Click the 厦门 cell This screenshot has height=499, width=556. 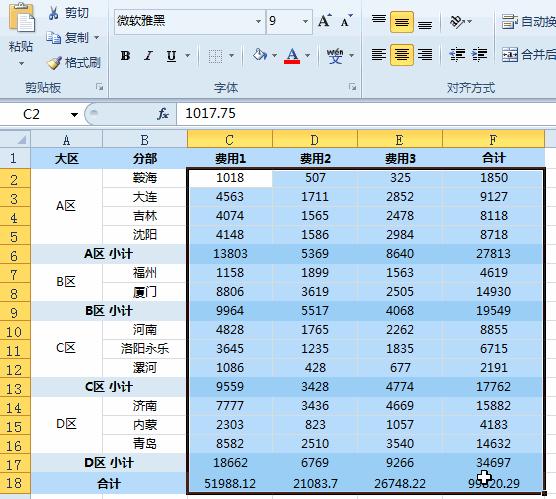click(145, 292)
